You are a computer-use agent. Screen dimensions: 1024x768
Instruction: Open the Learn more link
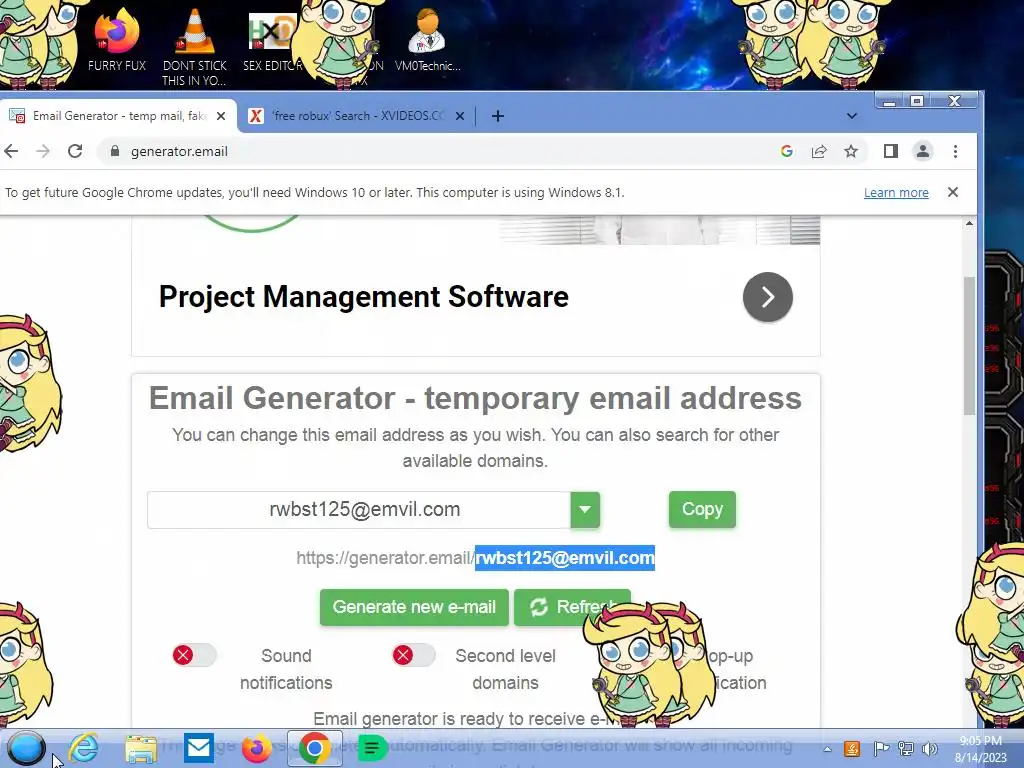click(x=896, y=193)
